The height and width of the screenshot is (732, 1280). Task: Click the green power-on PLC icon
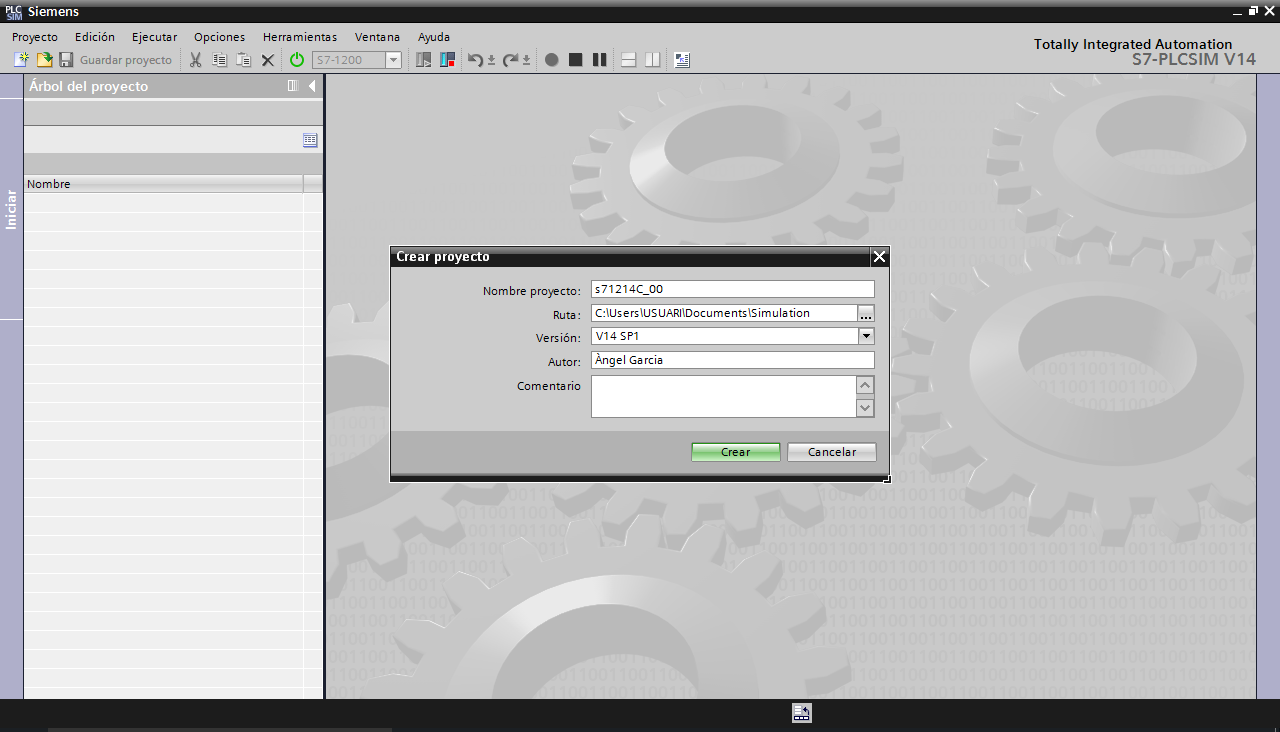pyautogui.click(x=297, y=60)
